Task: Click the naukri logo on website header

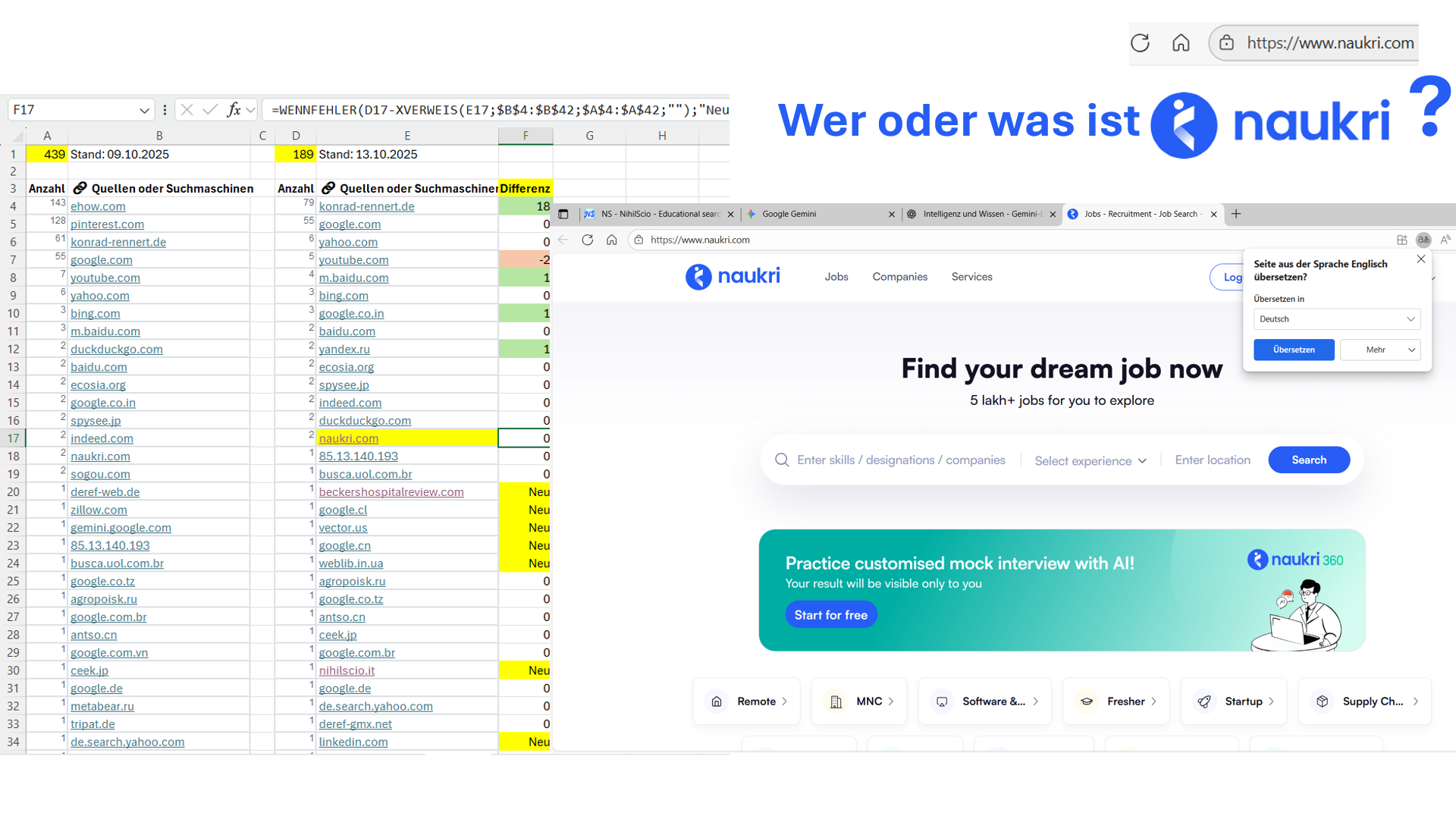Action: [x=733, y=277]
